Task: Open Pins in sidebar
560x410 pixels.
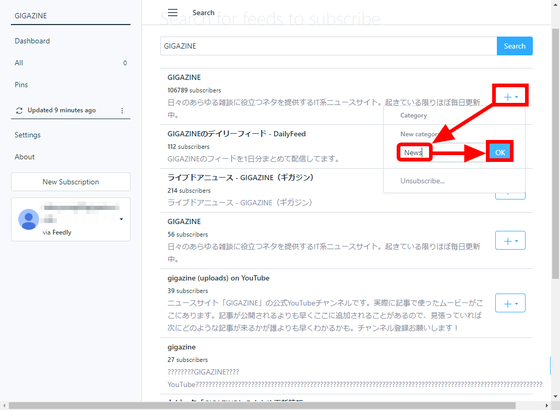Action: point(21,85)
